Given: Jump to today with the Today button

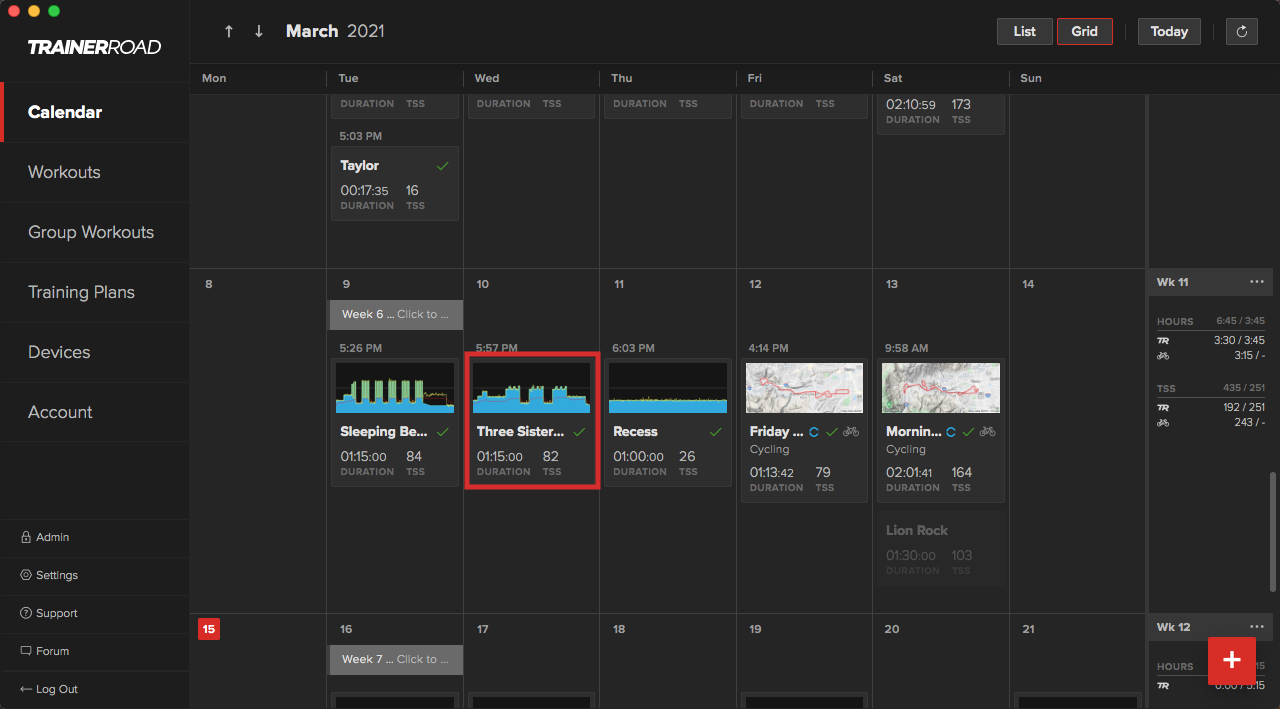Looking at the screenshot, I should click(x=1169, y=32).
